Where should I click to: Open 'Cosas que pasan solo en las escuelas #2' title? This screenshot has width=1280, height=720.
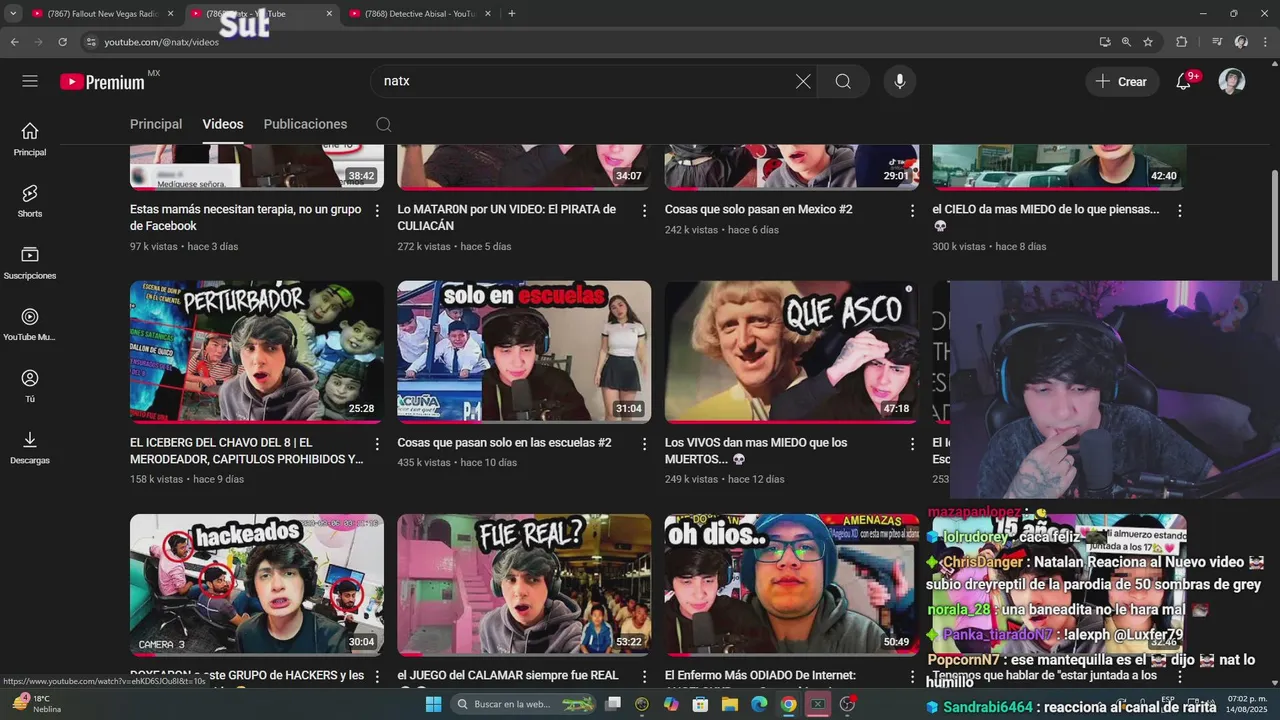[504, 443]
